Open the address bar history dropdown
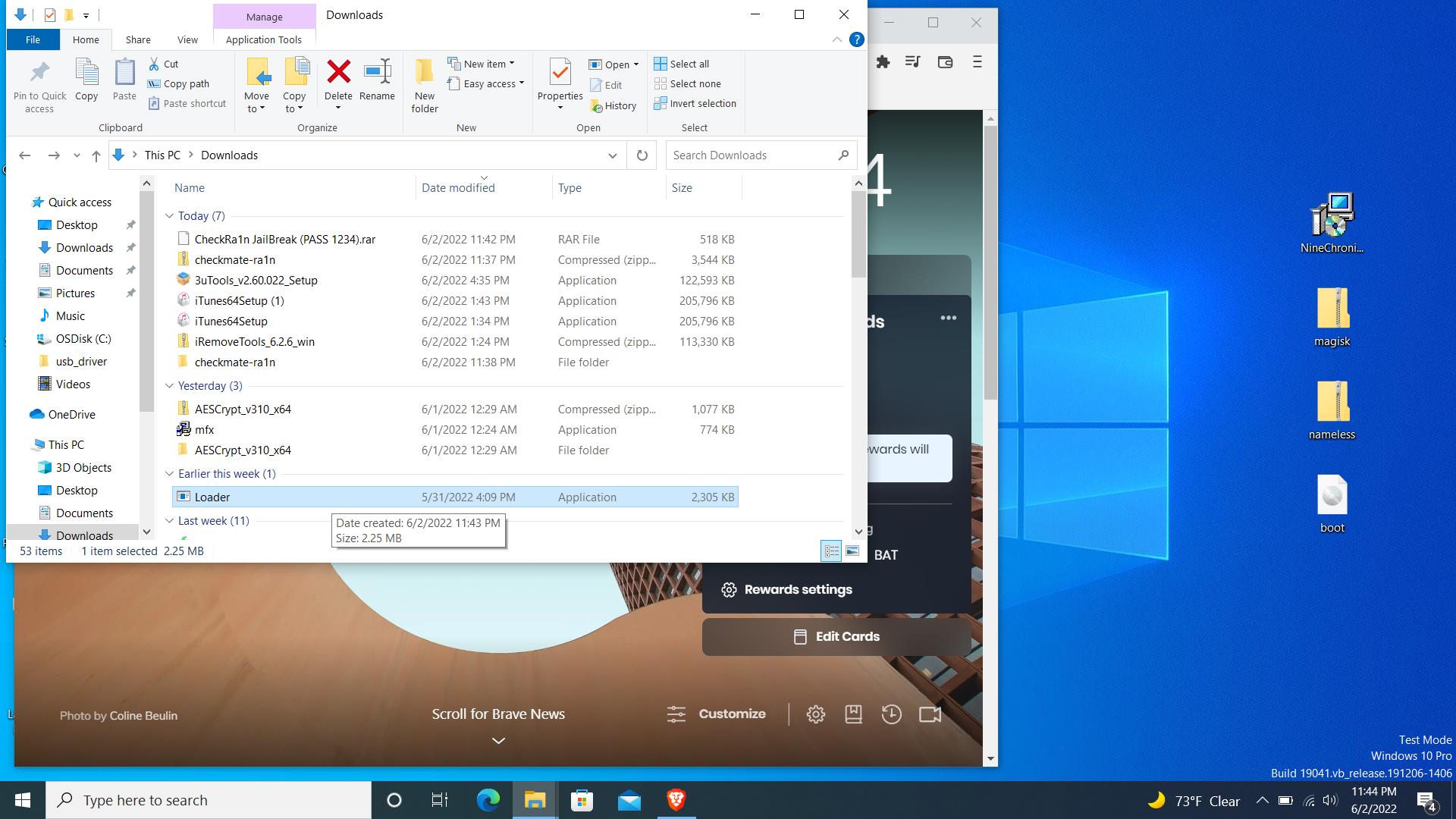 (x=612, y=155)
